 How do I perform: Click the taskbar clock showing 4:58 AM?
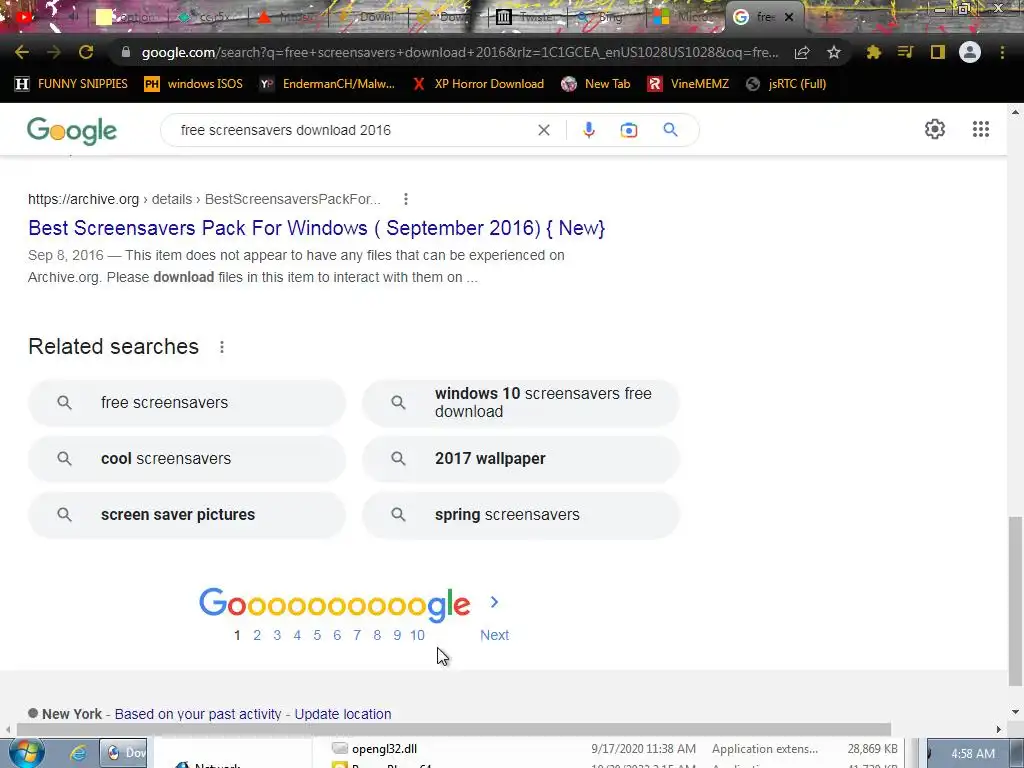(x=972, y=754)
